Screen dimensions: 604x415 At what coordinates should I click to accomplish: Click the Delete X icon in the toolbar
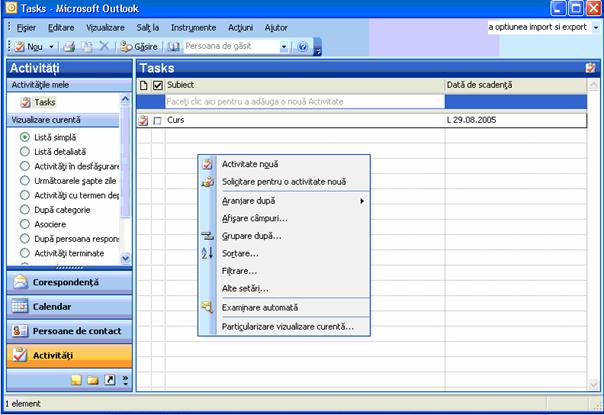click(105, 47)
